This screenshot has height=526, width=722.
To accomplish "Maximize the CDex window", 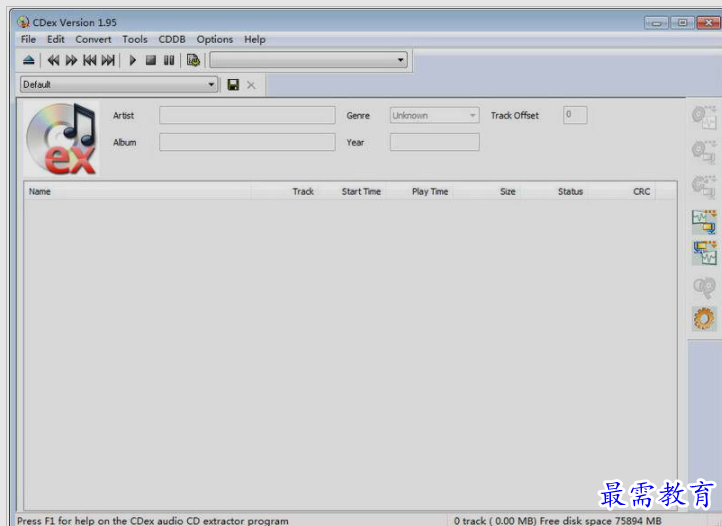I will point(682,23).
